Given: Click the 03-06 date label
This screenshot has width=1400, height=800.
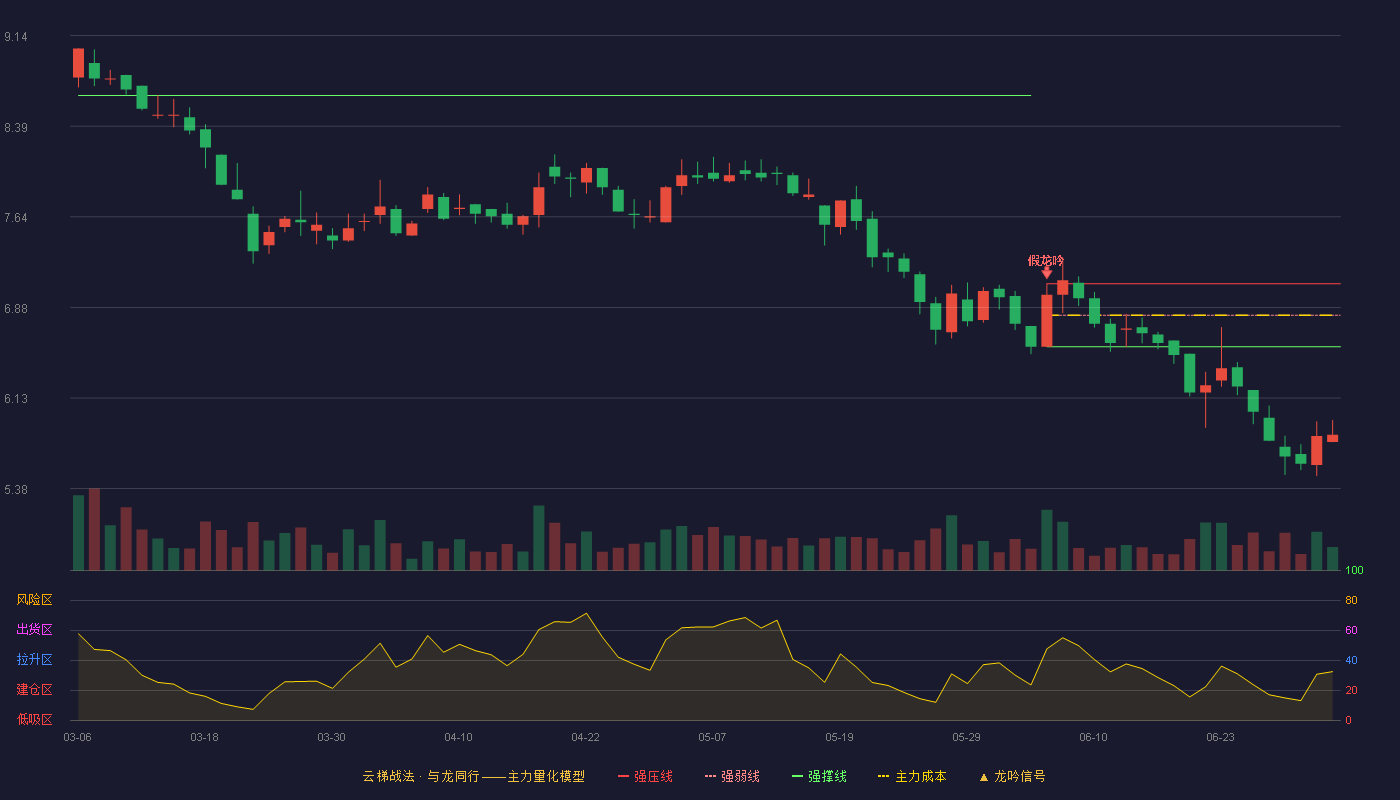Looking at the screenshot, I should [77, 737].
